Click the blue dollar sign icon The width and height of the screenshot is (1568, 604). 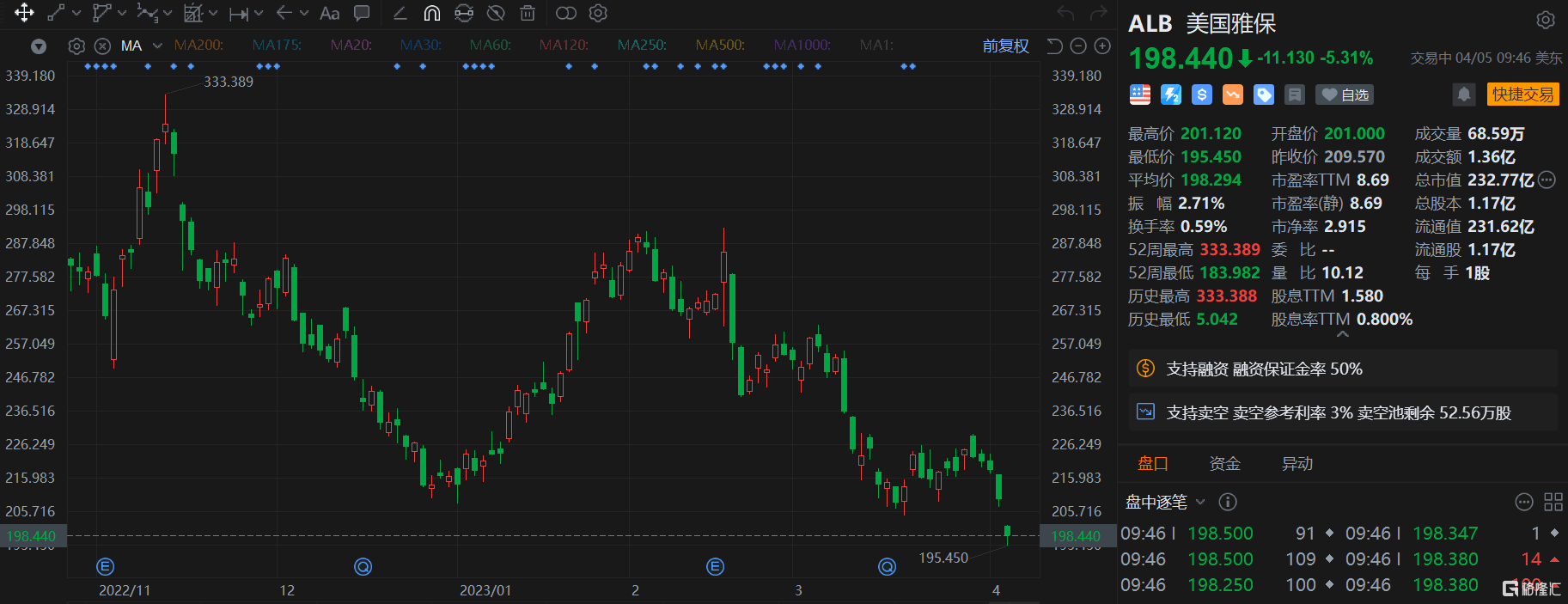pyautogui.click(x=1202, y=95)
